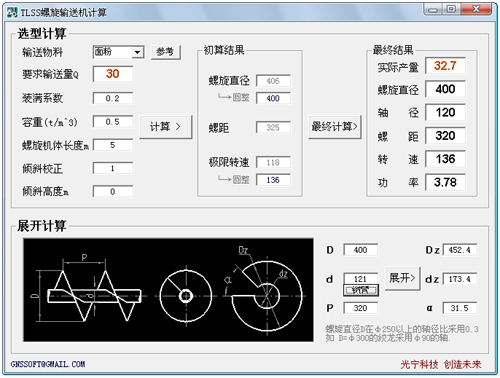Click the 装满系数 field showing 0.2

click(113, 98)
